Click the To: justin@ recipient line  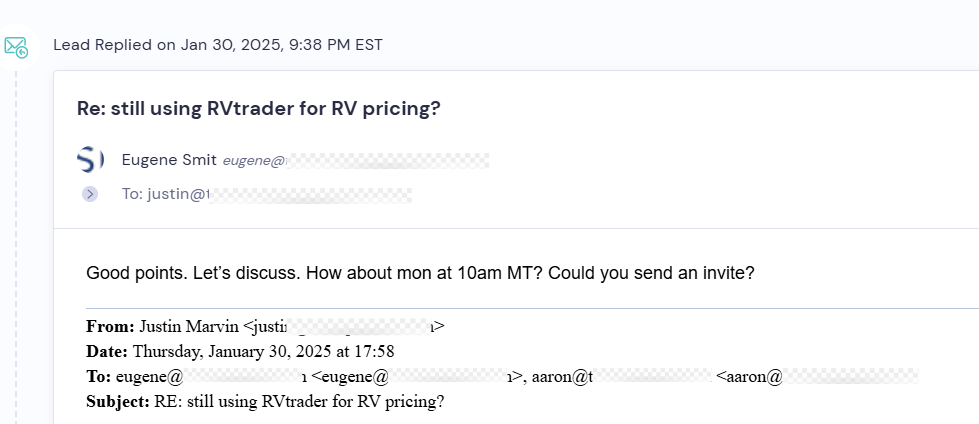tap(267, 194)
